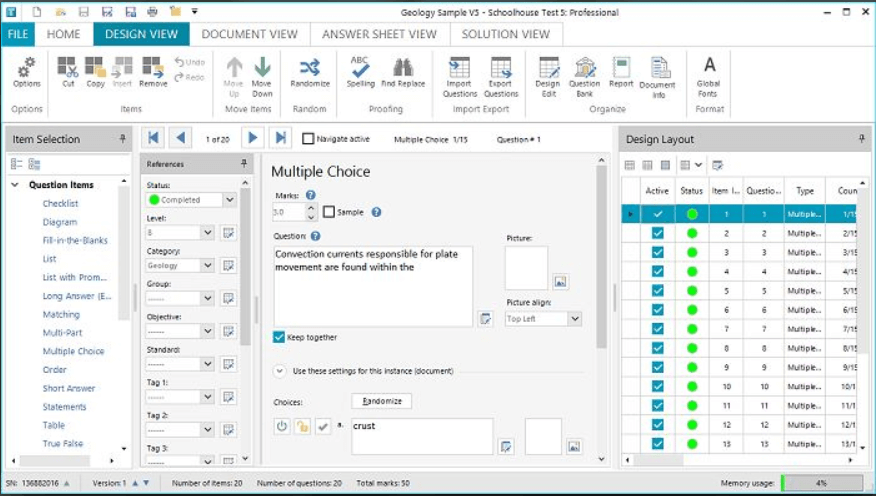This screenshot has height=496, width=876.
Task: Copy the selected item
Action: [96, 73]
